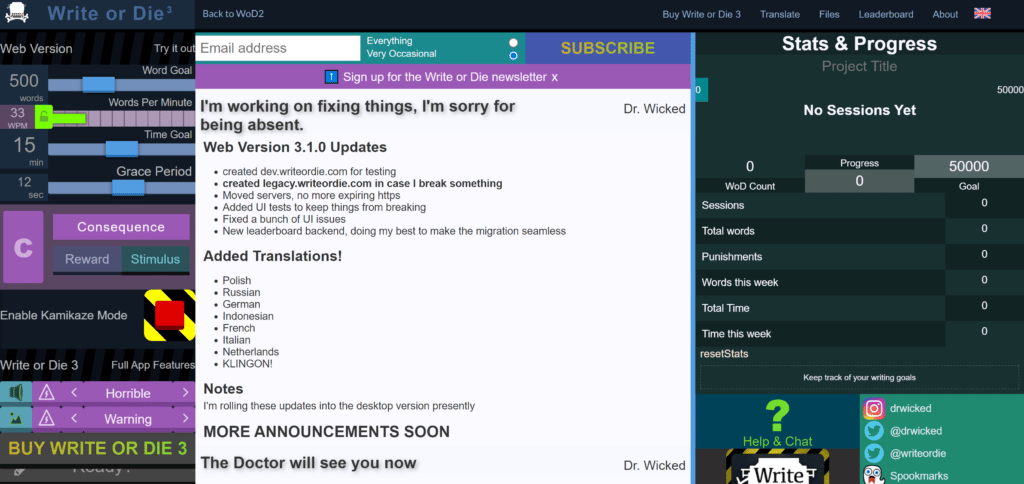Click the Project Title field
The height and width of the screenshot is (484, 1024).
[859, 67]
